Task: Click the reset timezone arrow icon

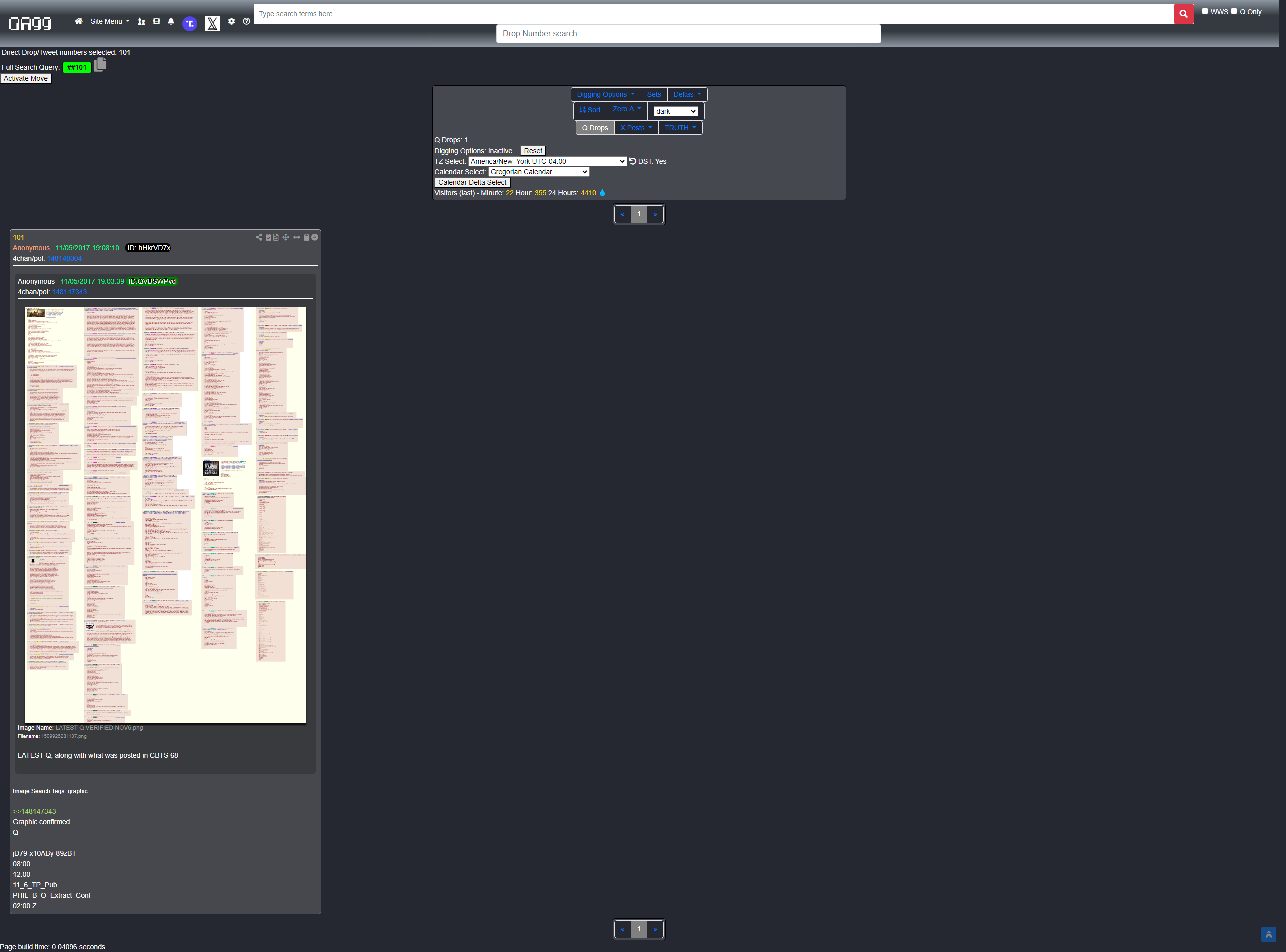Action: pos(633,161)
